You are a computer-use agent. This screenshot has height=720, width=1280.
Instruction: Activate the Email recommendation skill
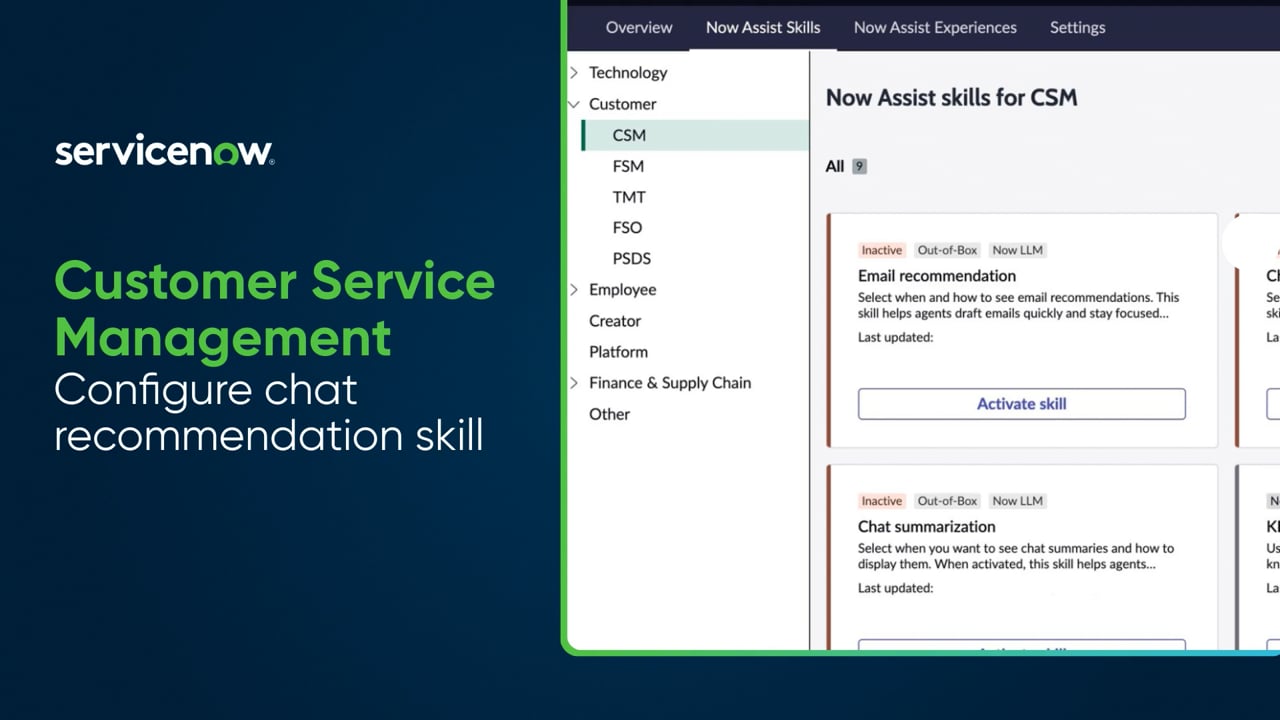point(1021,404)
